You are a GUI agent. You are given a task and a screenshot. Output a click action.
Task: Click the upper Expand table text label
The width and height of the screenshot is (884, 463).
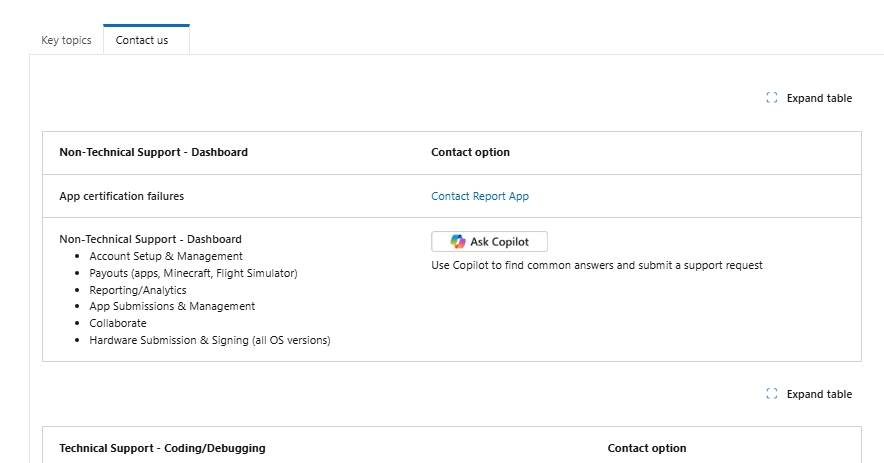point(819,98)
